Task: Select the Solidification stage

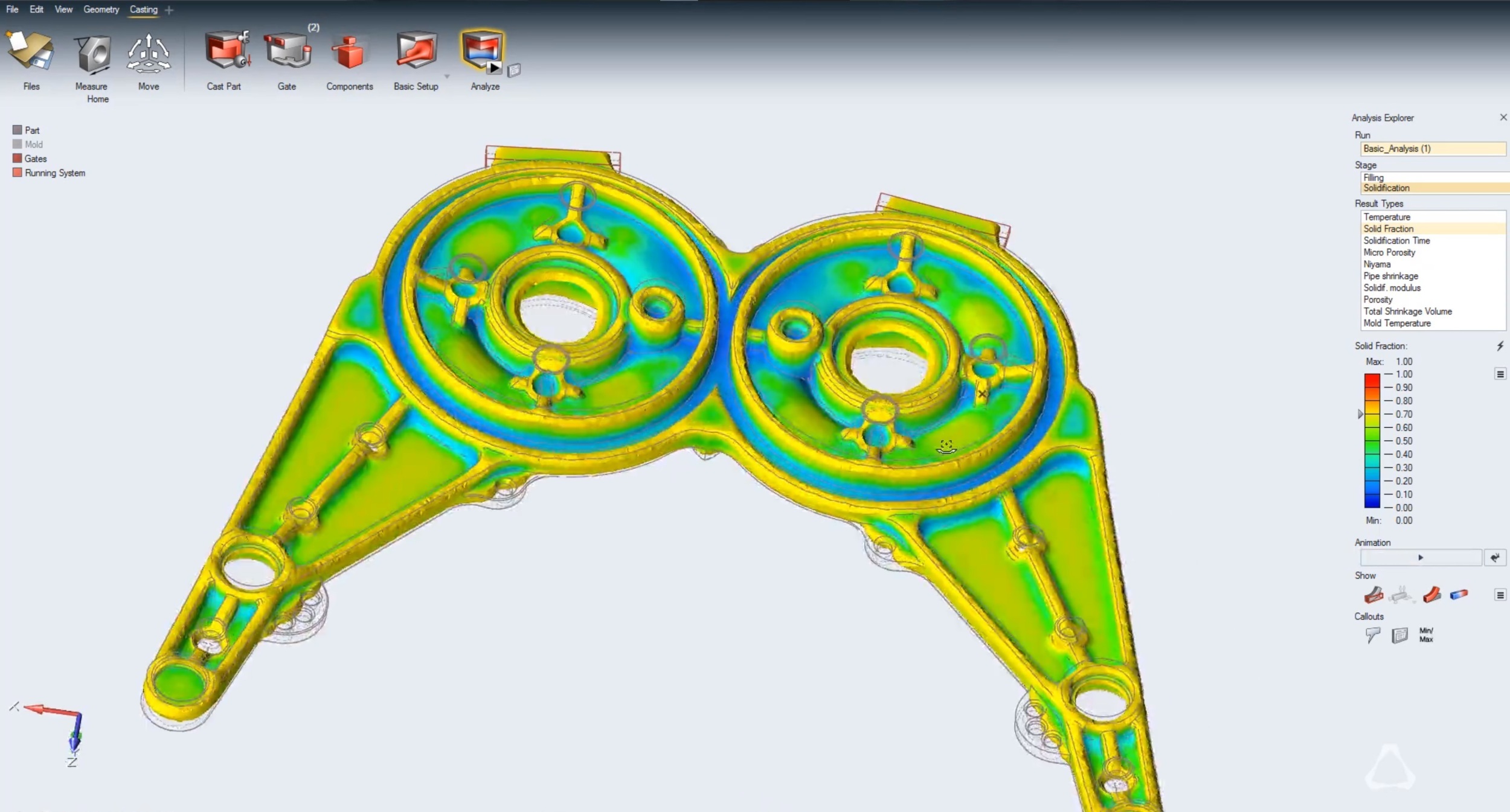Action: (x=1434, y=188)
